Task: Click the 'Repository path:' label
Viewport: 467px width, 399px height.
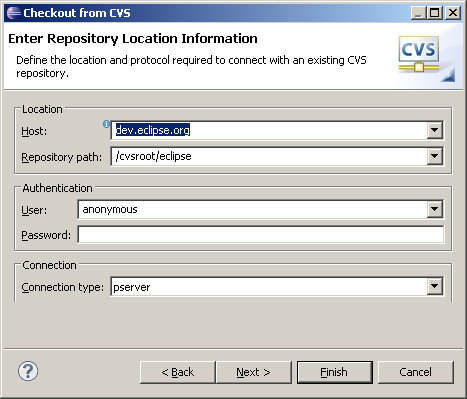Action: (x=62, y=157)
